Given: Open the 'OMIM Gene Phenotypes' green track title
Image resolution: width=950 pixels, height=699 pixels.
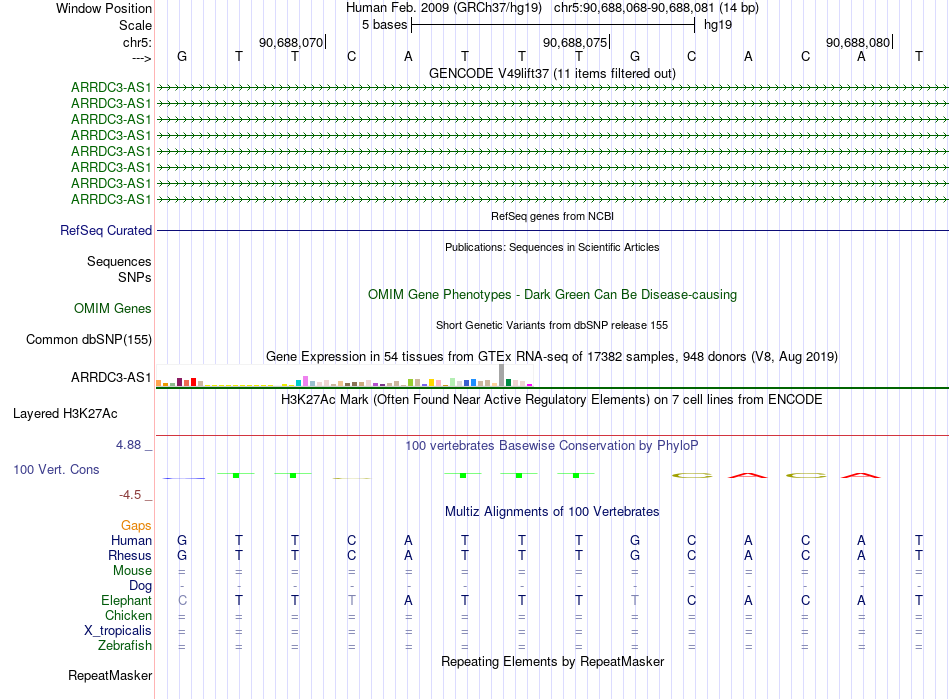Looking at the screenshot, I should point(553,294).
